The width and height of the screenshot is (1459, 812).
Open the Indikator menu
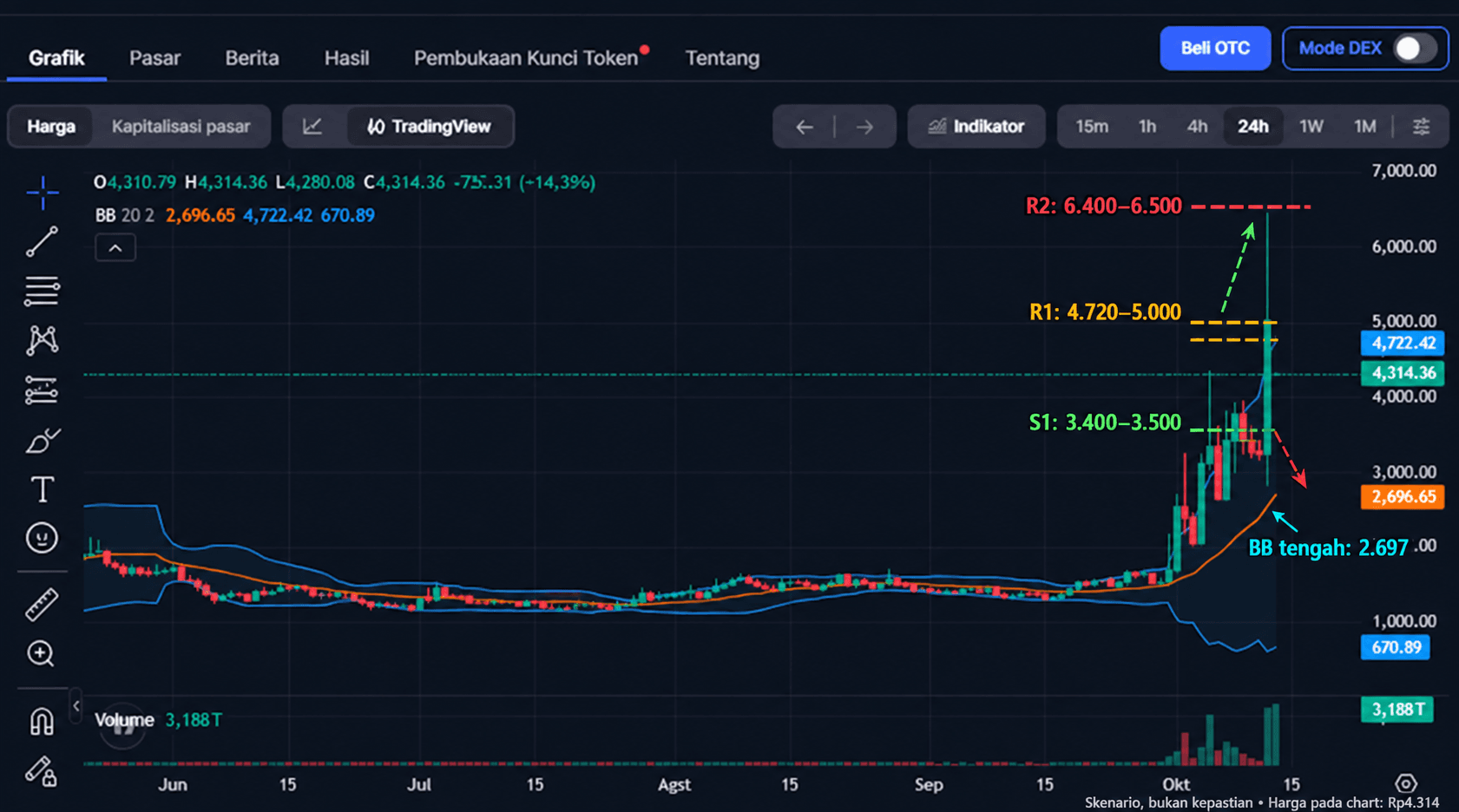pyautogui.click(x=976, y=127)
